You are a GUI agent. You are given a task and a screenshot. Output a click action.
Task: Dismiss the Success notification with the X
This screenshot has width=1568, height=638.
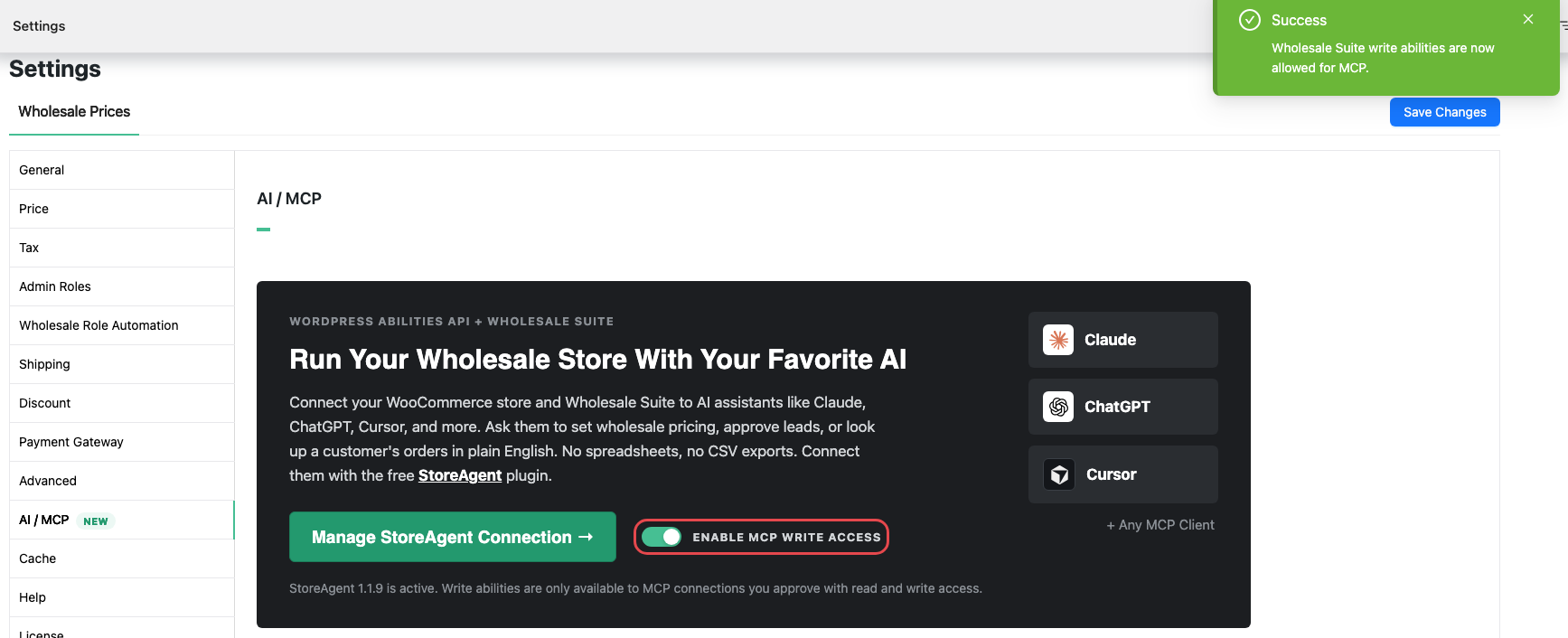[x=1528, y=19]
